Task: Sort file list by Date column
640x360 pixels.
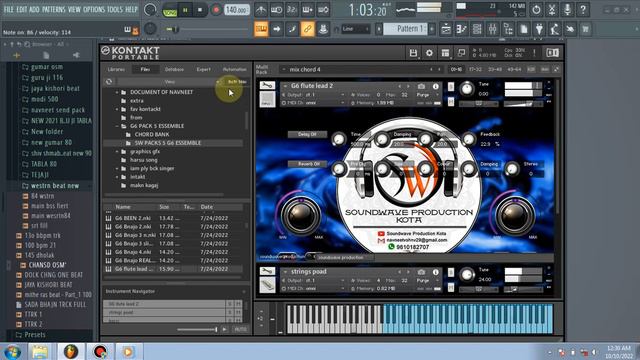Action: [207, 207]
